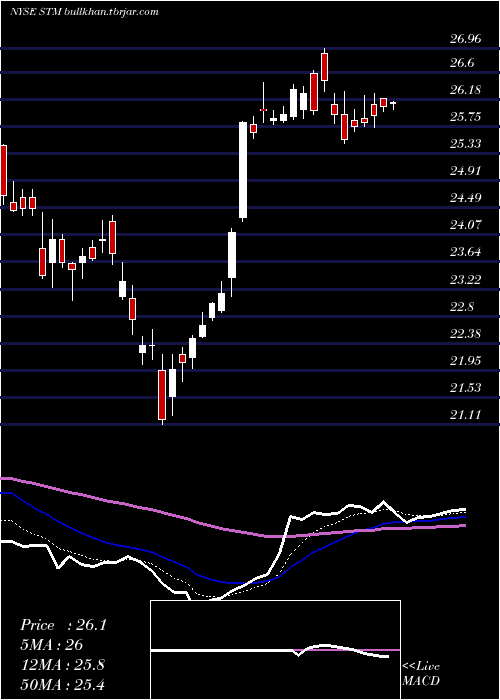
Task: Click the 22.8 price axis label
Action: (x=462, y=307)
